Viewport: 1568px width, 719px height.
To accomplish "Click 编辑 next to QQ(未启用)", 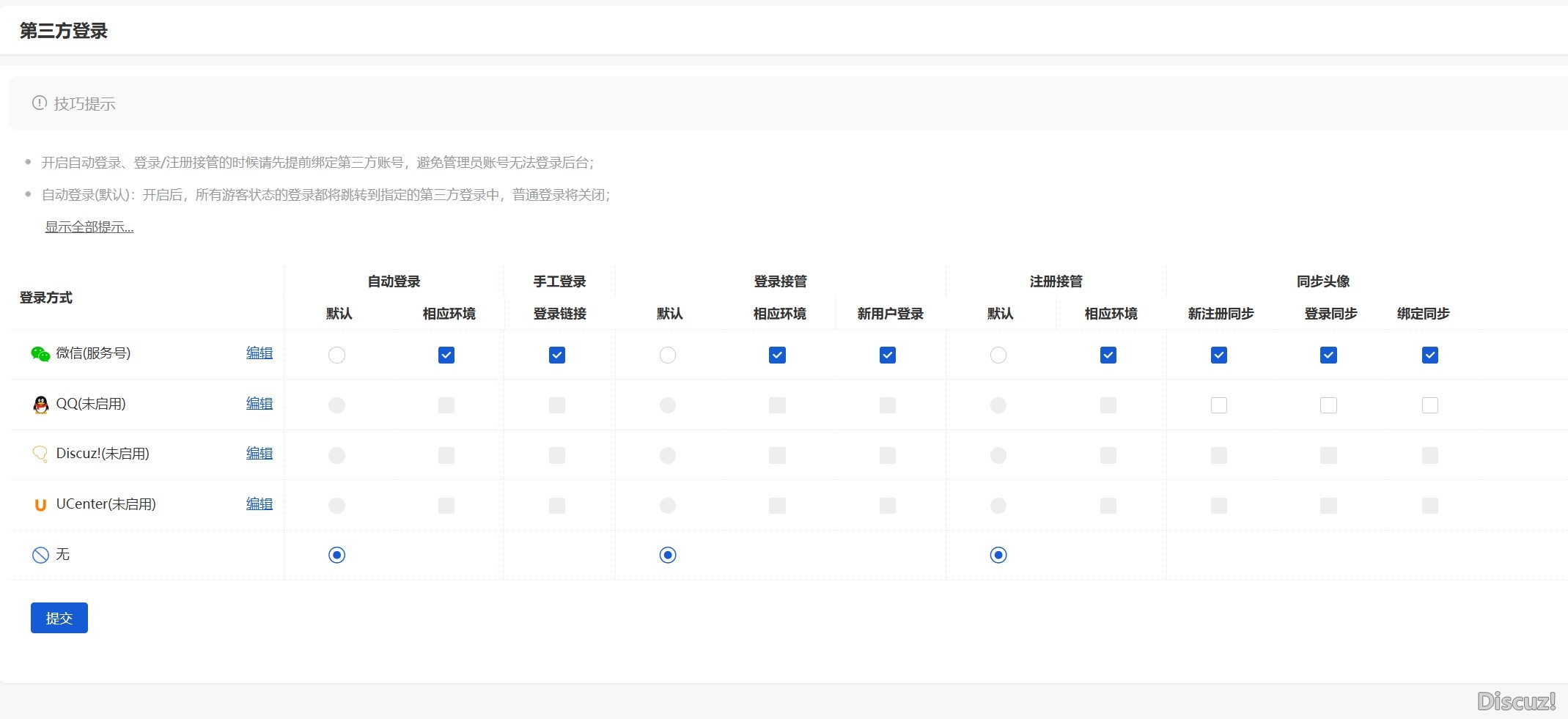I will tap(259, 403).
